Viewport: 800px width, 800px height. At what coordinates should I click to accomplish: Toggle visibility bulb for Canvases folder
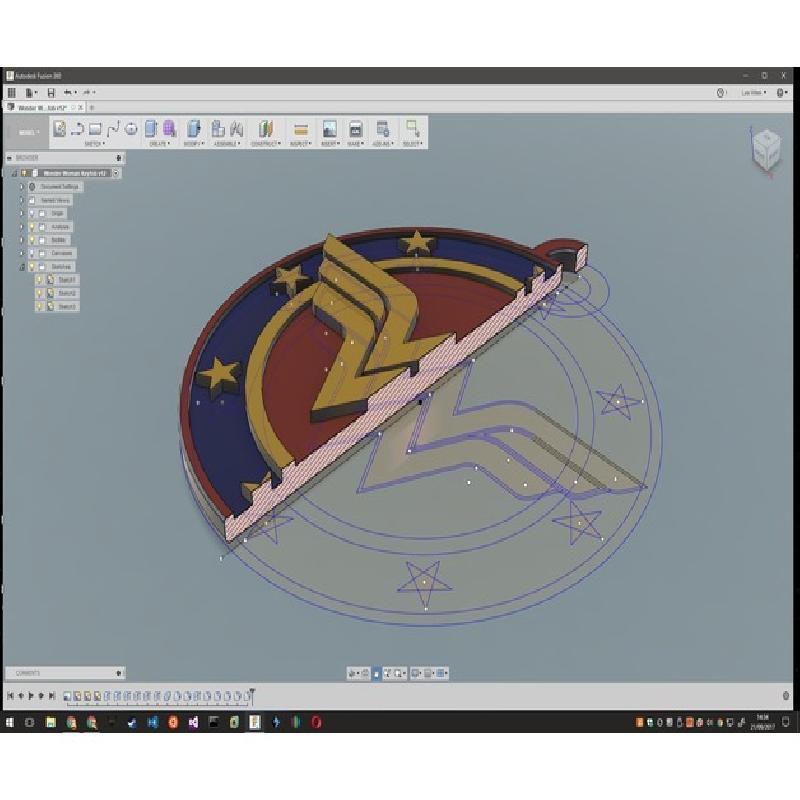[x=32, y=253]
